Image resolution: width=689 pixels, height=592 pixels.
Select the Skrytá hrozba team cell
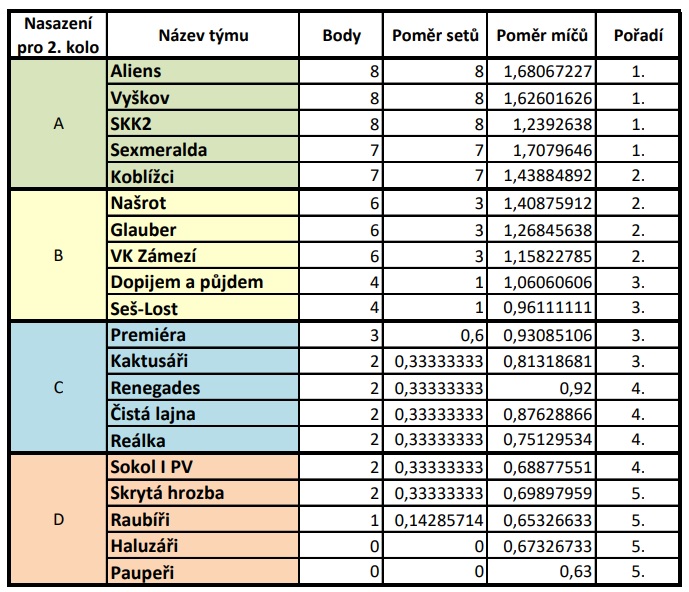[203, 493]
